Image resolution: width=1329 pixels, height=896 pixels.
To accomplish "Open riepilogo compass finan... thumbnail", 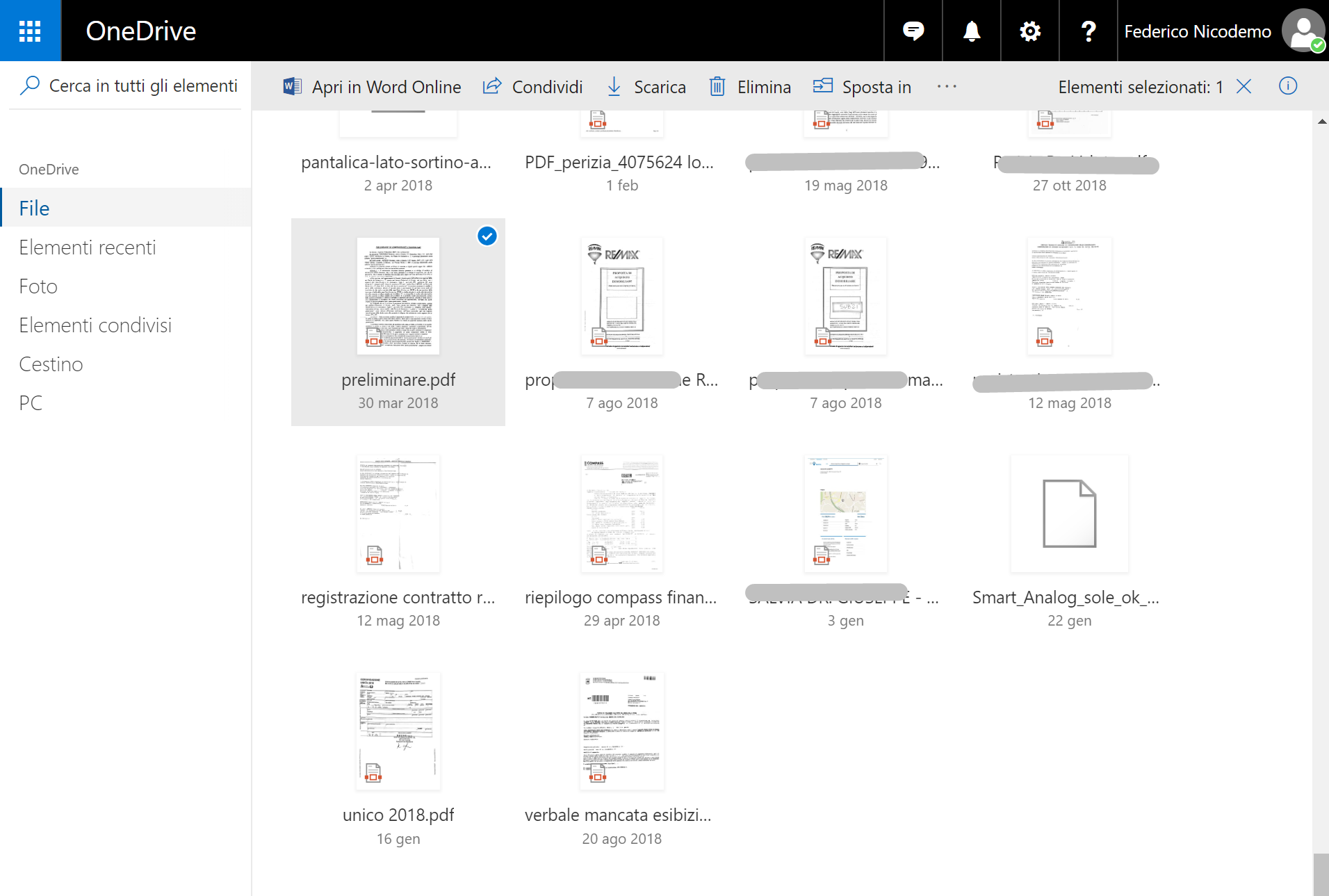I will click(x=622, y=514).
